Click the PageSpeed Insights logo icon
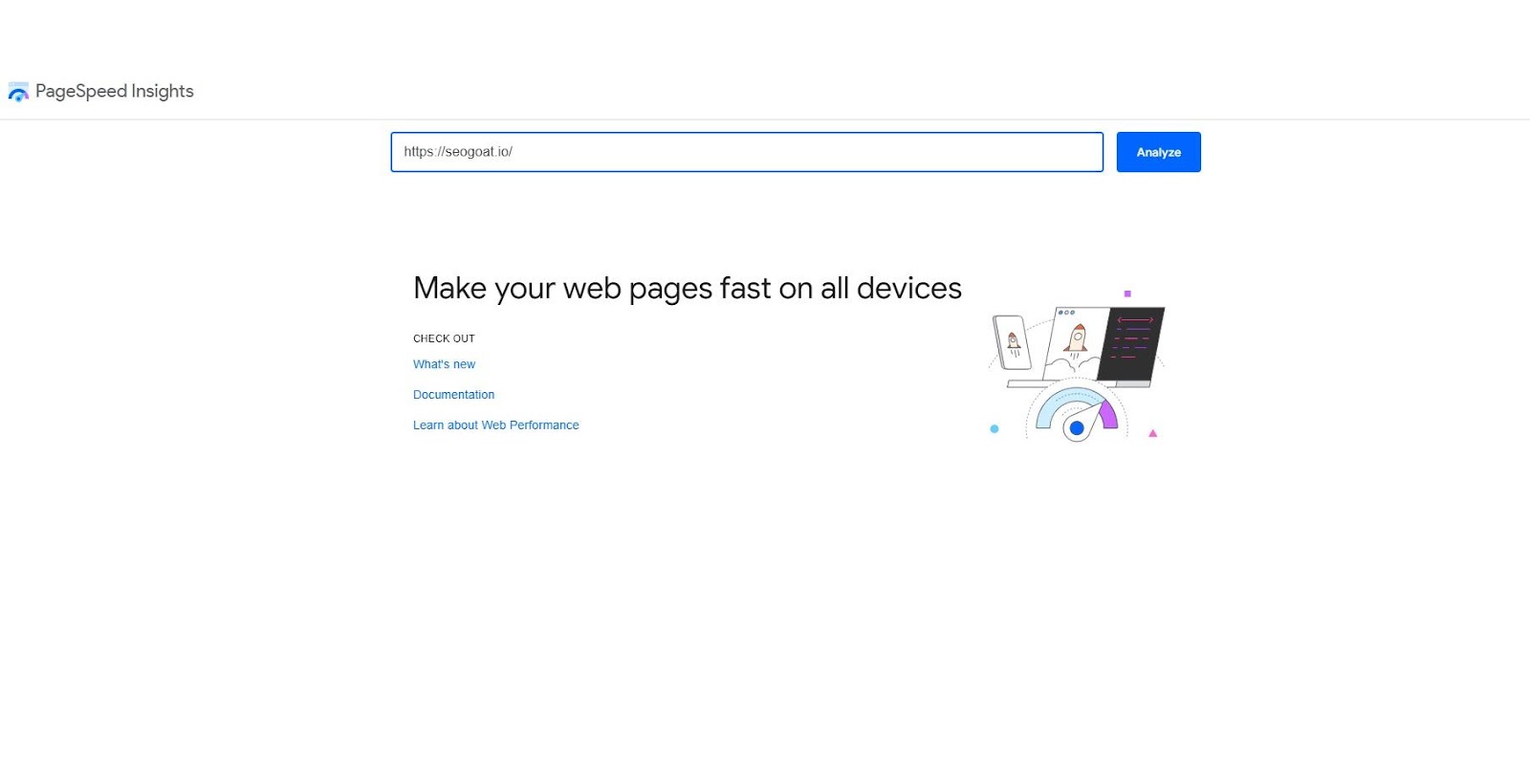 [x=18, y=92]
